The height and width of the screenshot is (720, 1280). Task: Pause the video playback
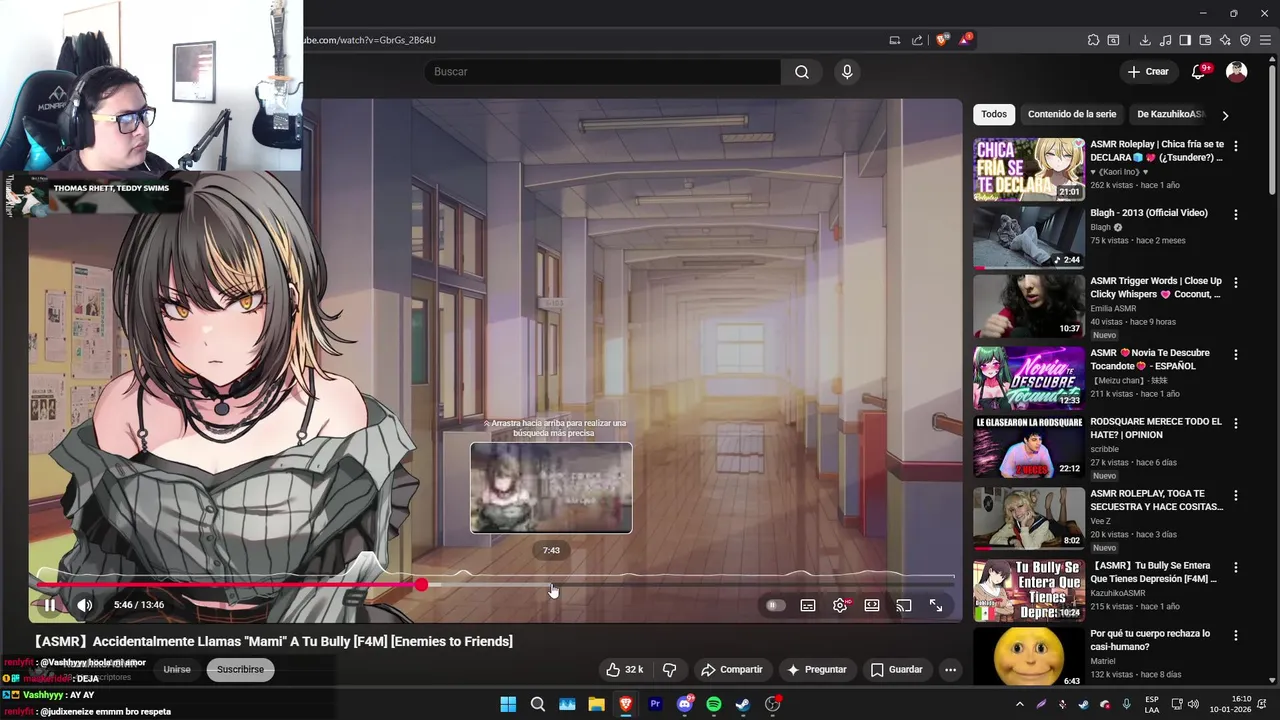tap(50, 605)
